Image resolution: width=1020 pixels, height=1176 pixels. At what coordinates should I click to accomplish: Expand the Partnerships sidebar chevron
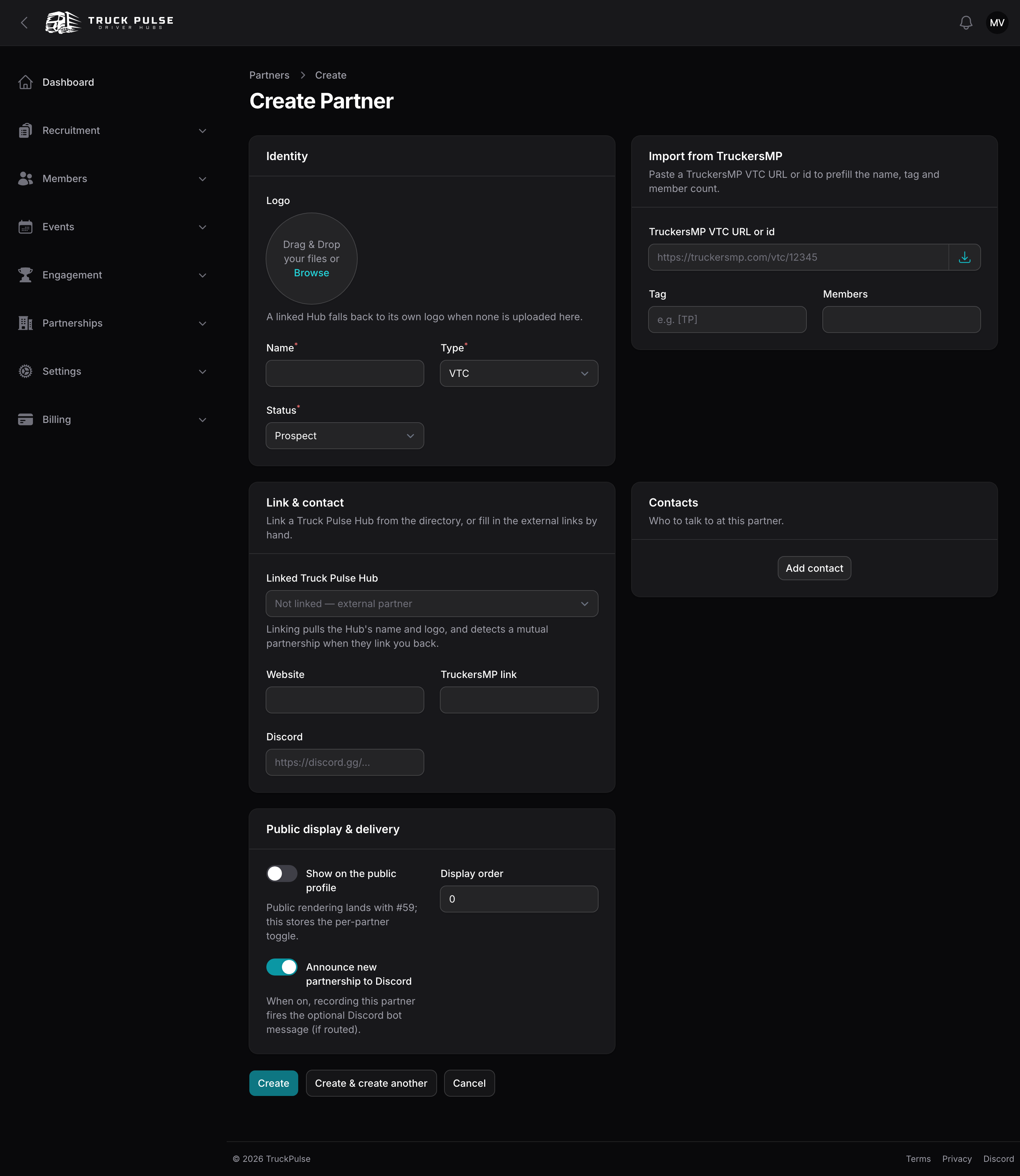coord(202,323)
